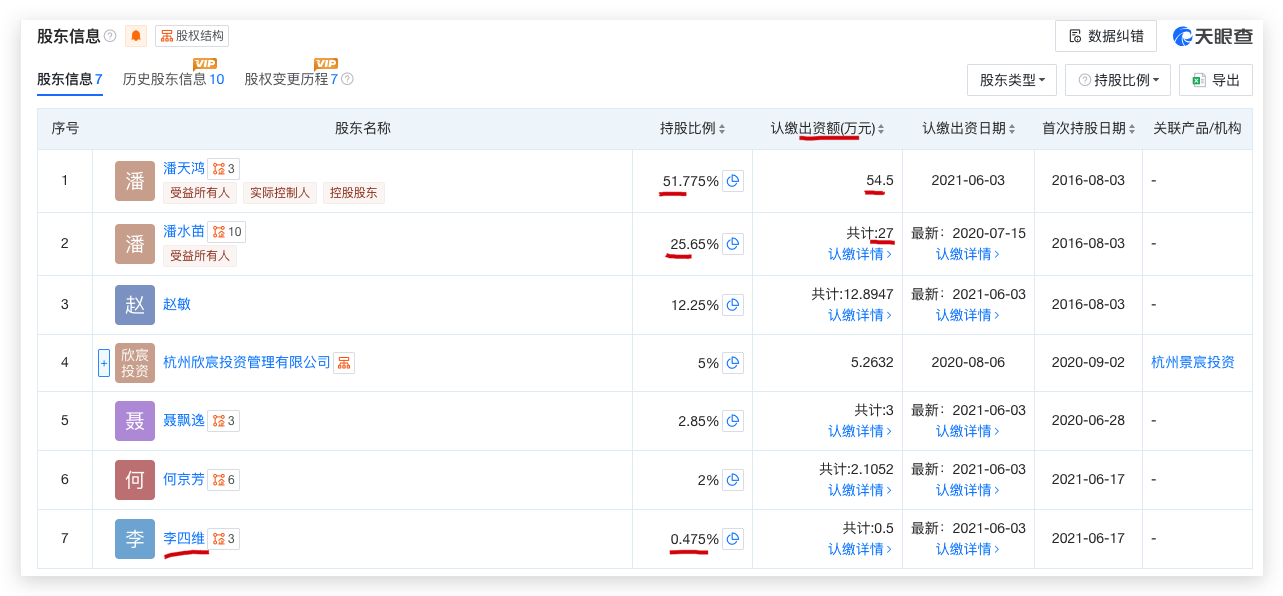1283x596 pixels.
Task: Open pie chart icon for 潘天鸿's share
Action: pos(733,181)
